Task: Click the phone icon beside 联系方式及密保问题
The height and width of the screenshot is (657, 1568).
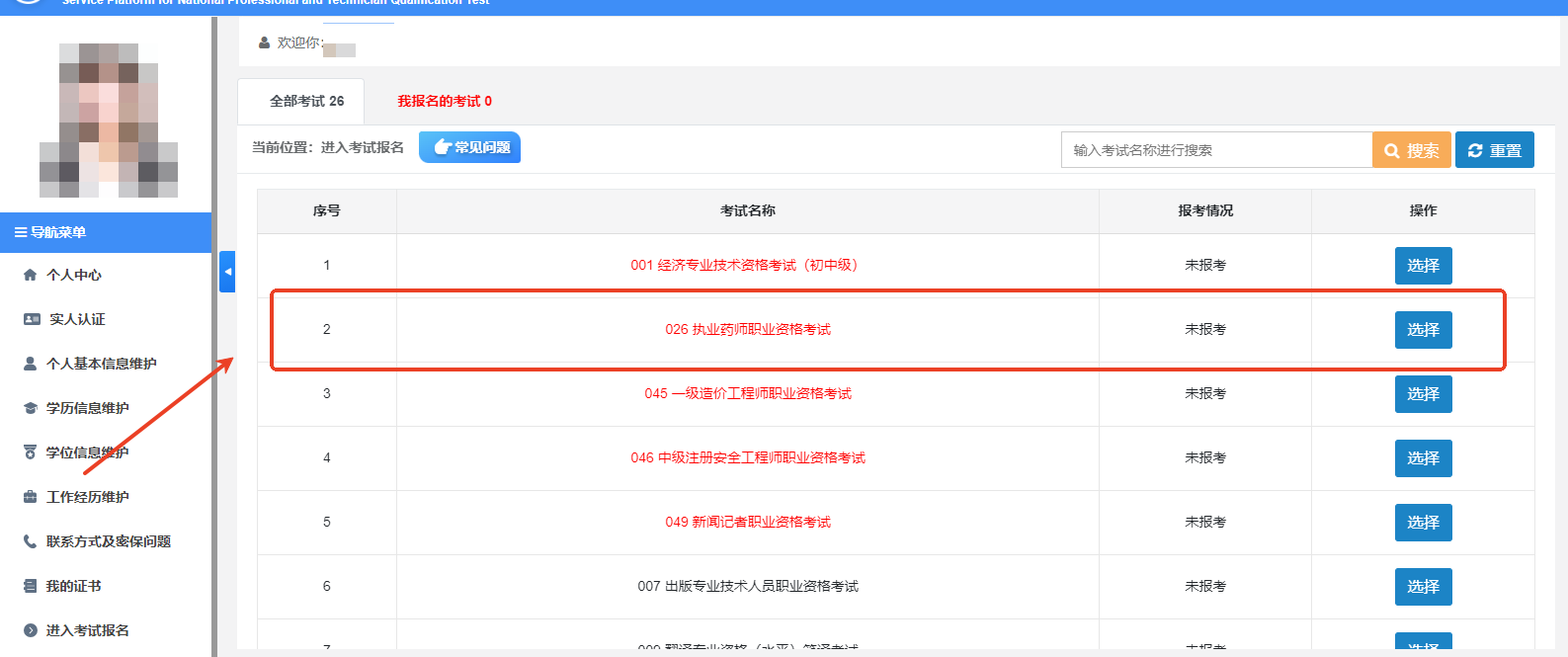Action: (30, 541)
